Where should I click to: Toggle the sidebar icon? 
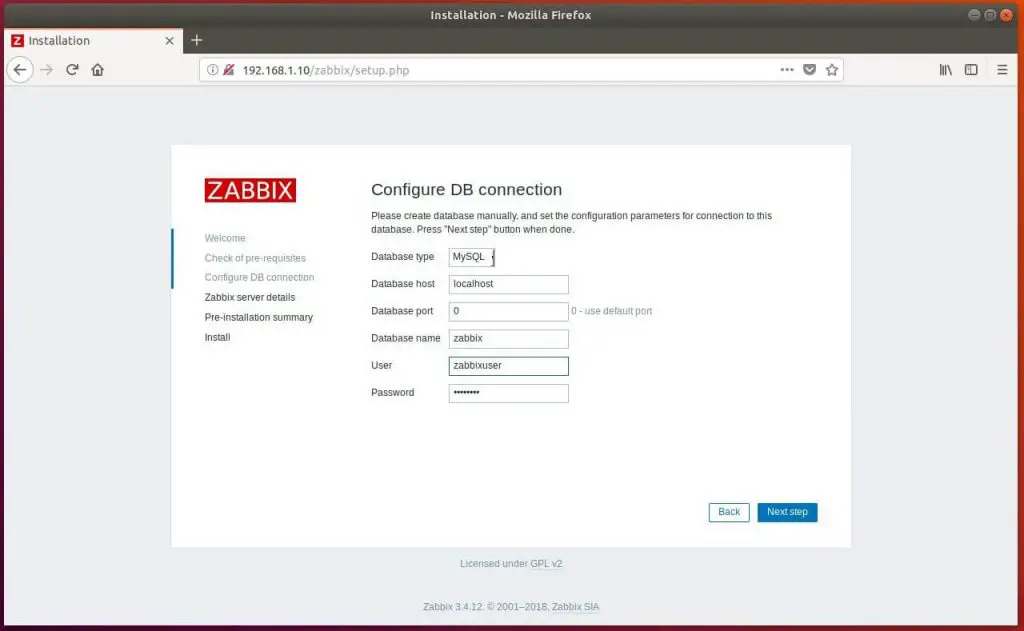(971, 70)
